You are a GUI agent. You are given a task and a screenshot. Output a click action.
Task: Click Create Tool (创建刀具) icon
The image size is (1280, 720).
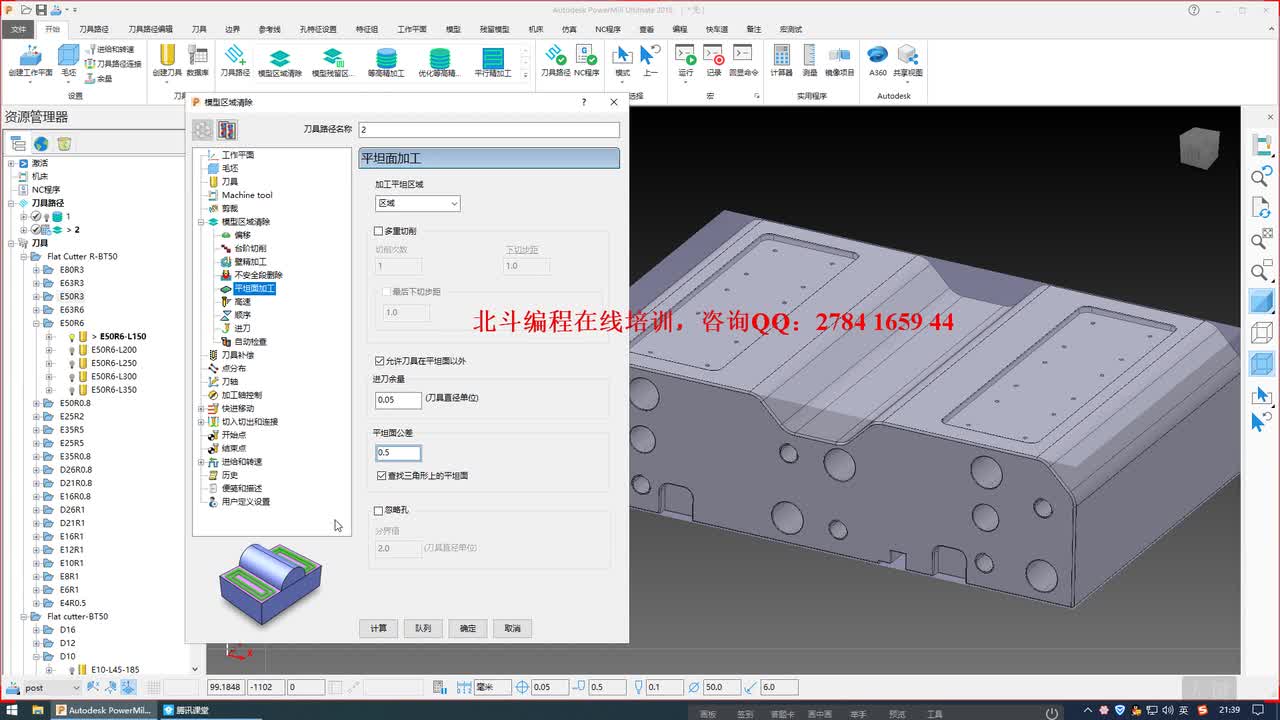pyautogui.click(x=167, y=60)
